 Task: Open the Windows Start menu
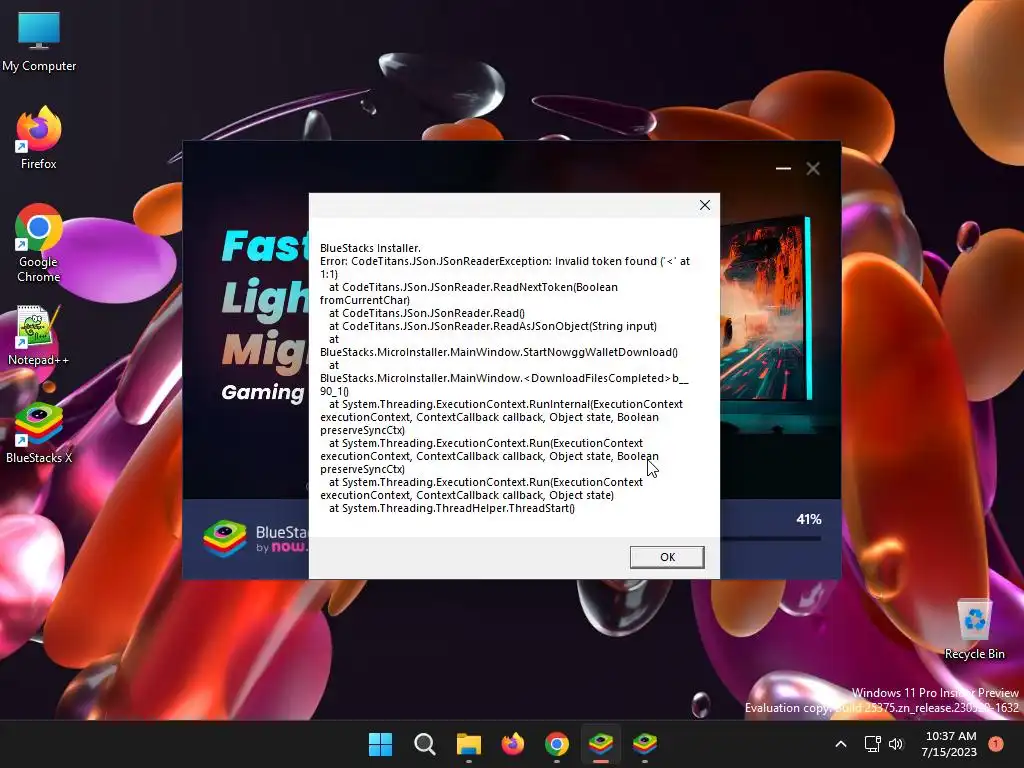380,744
